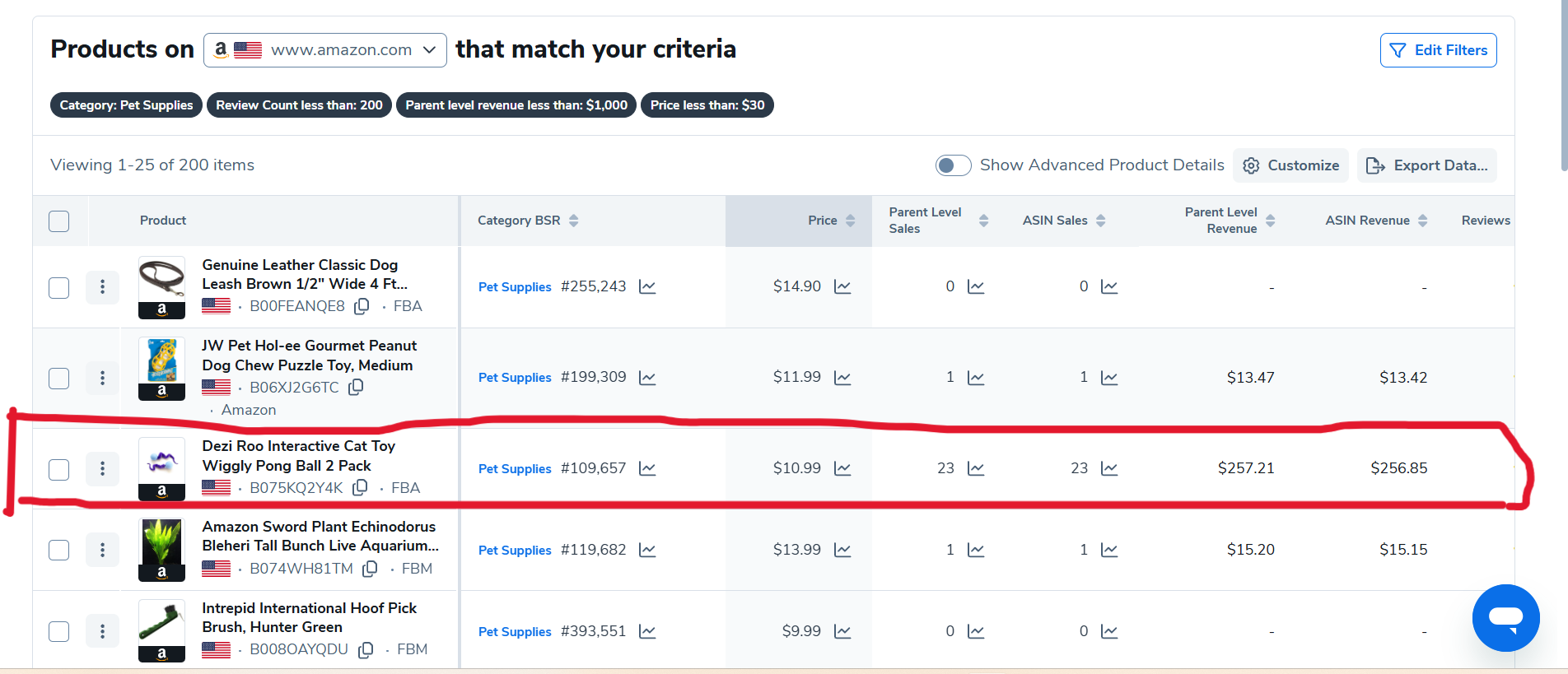The image size is (1568, 674).
Task: Check the Genuine Leather Dog Leash row
Action: (x=58, y=288)
